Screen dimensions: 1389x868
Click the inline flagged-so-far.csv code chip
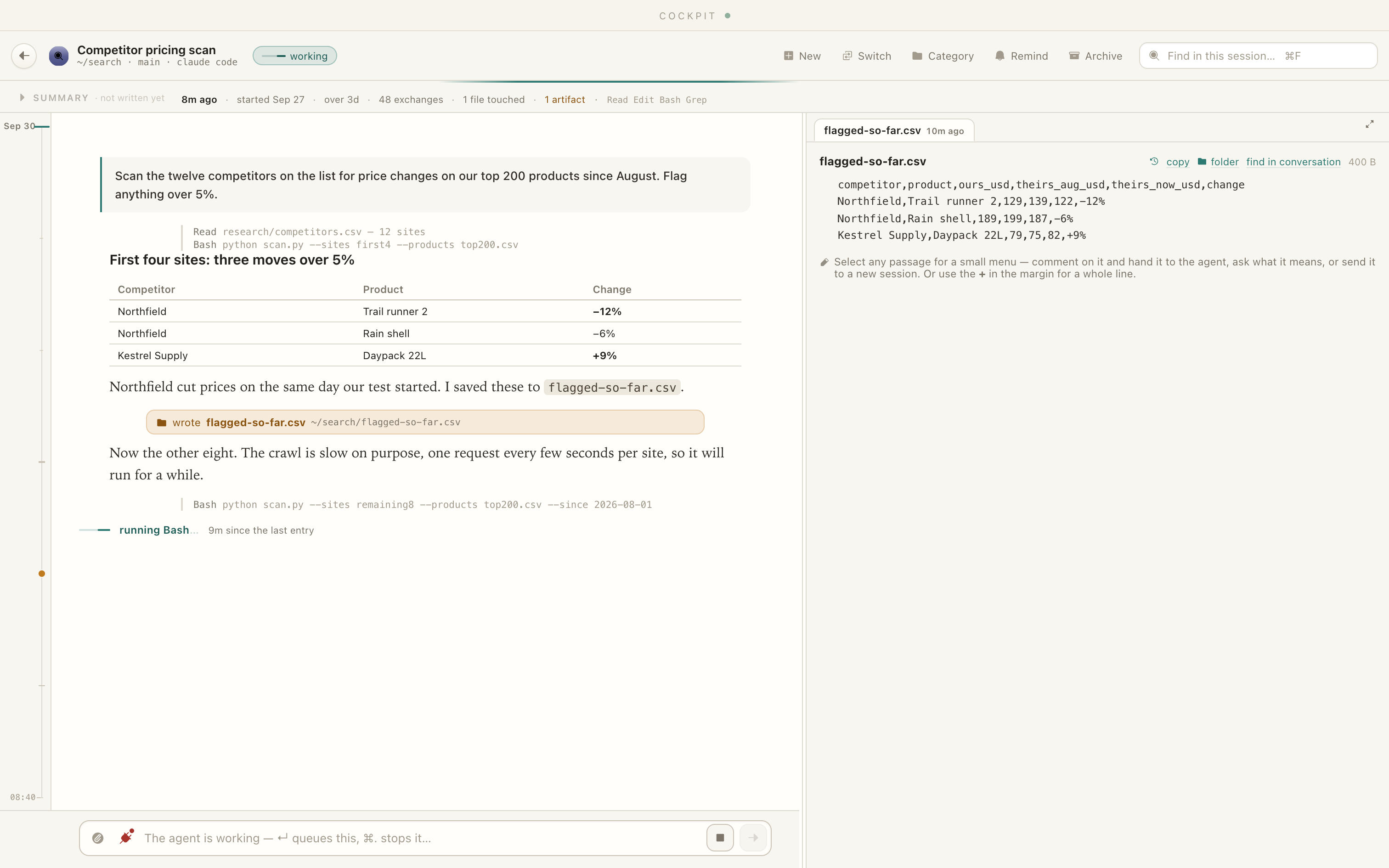pos(612,388)
